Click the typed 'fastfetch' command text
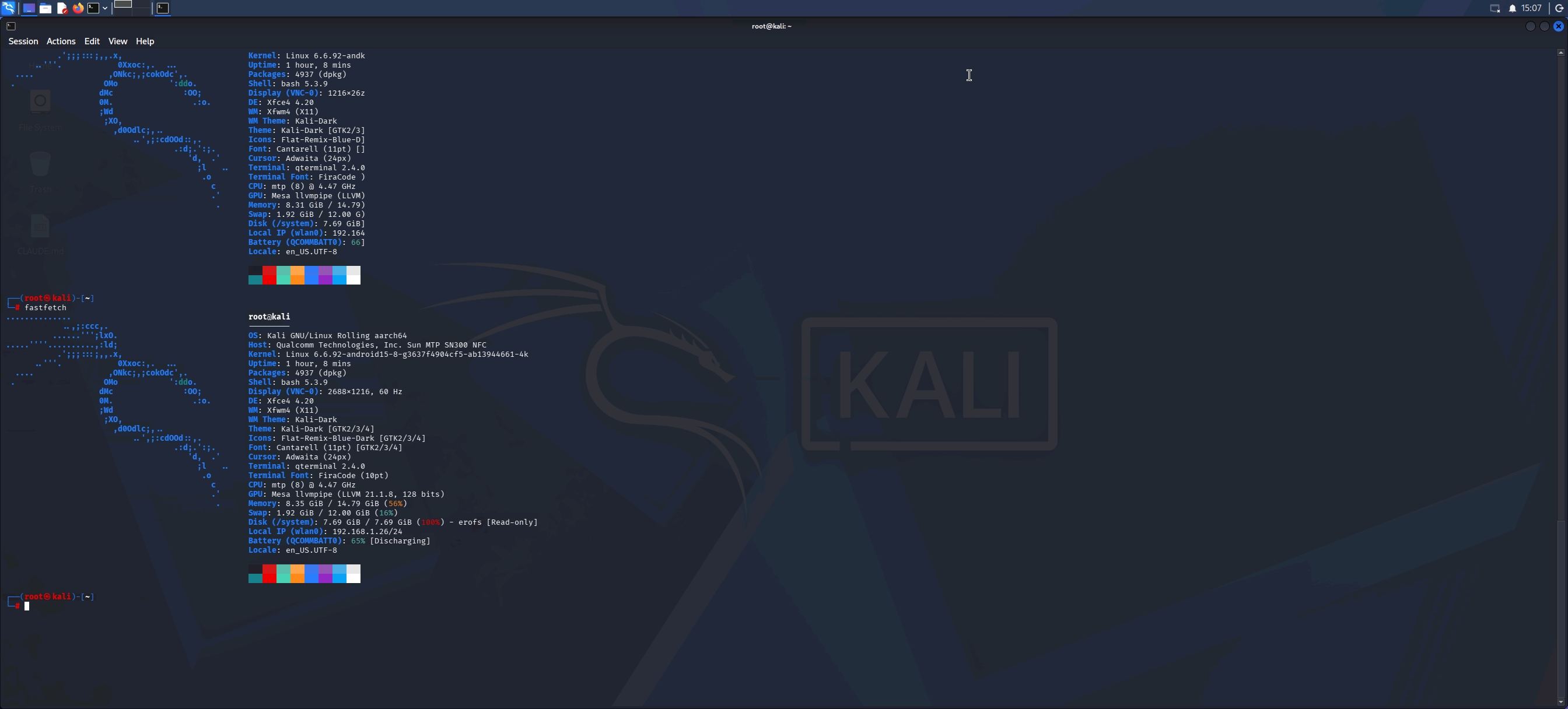Image resolution: width=1568 pixels, height=709 pixels. (45, 308)
